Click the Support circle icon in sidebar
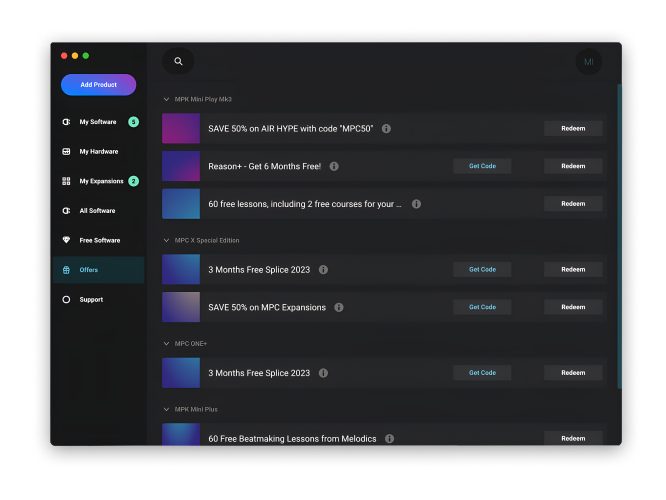The width and height of the screenshot is (666, 500). (66, 299)
